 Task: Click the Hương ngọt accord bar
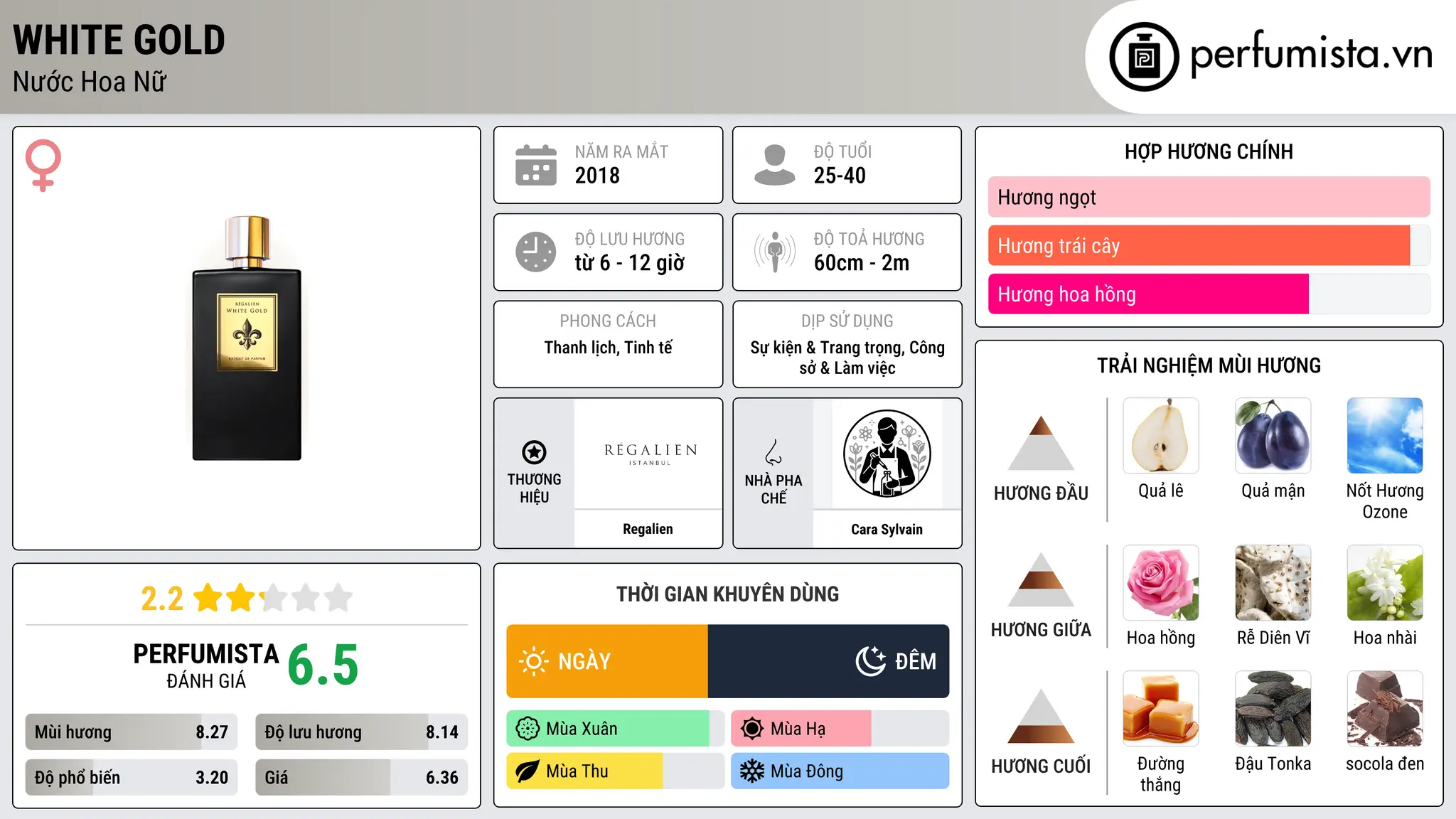click(1209, 197)
